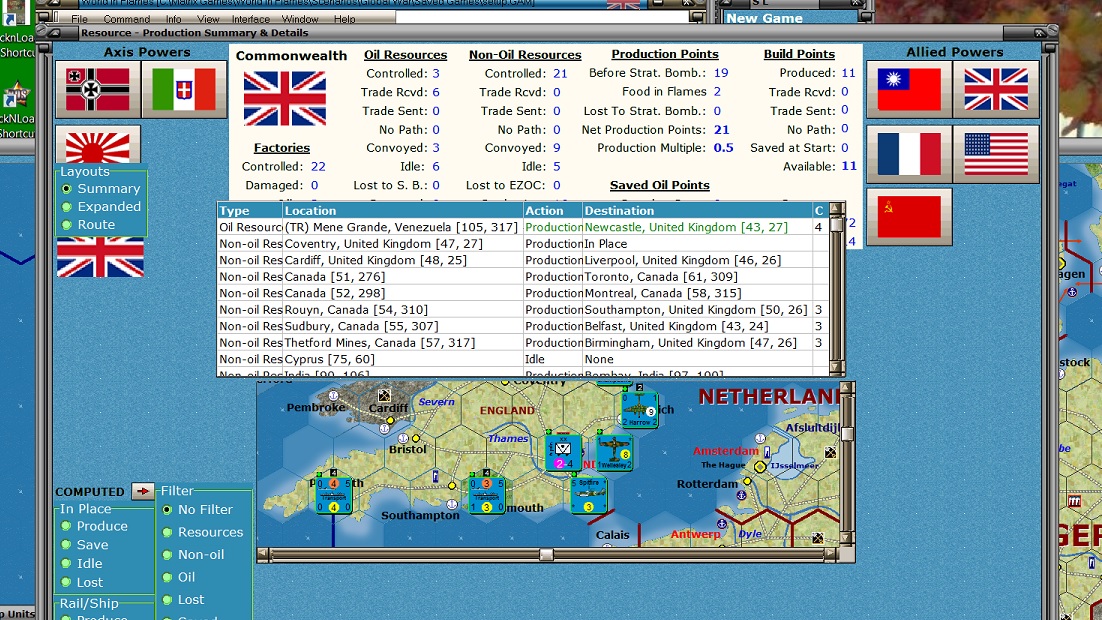Image resolution: width=1102 pixels, height=620 pixels.
Task: Click down arrow of resource table scrollbar
Action: (837, 368)
